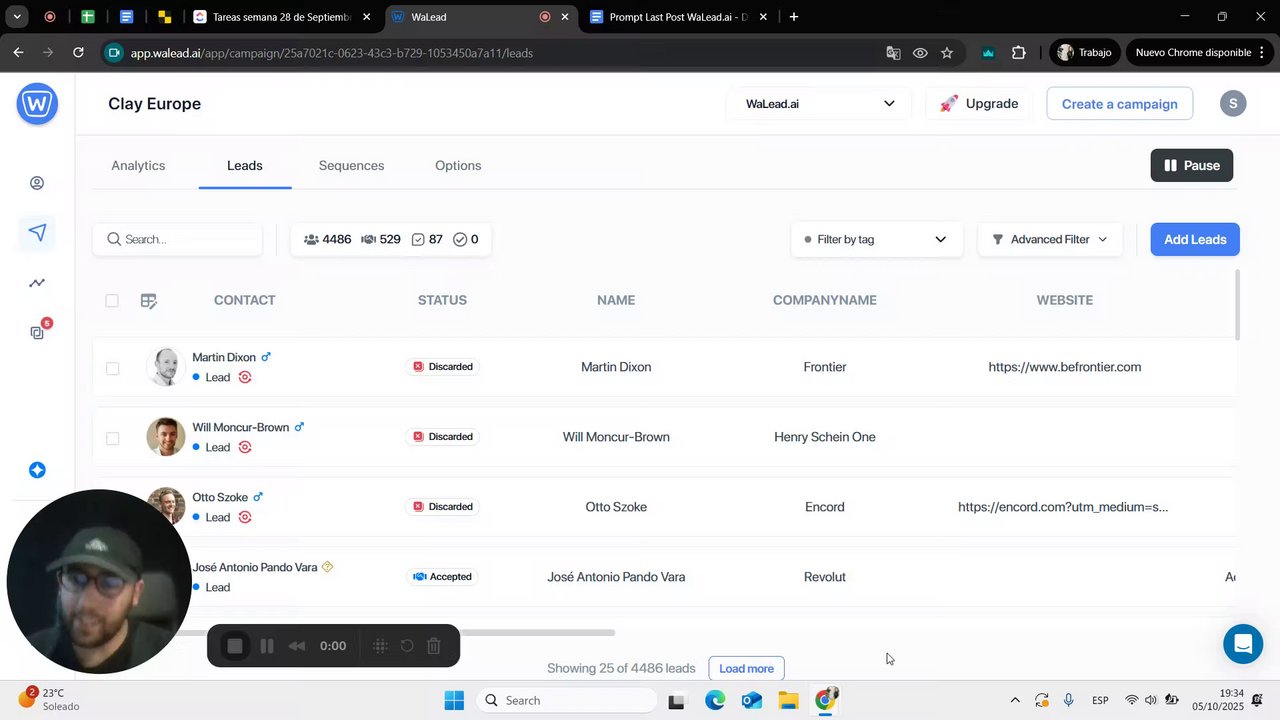Open the encord.com website link

click(x=1063, y=507)
